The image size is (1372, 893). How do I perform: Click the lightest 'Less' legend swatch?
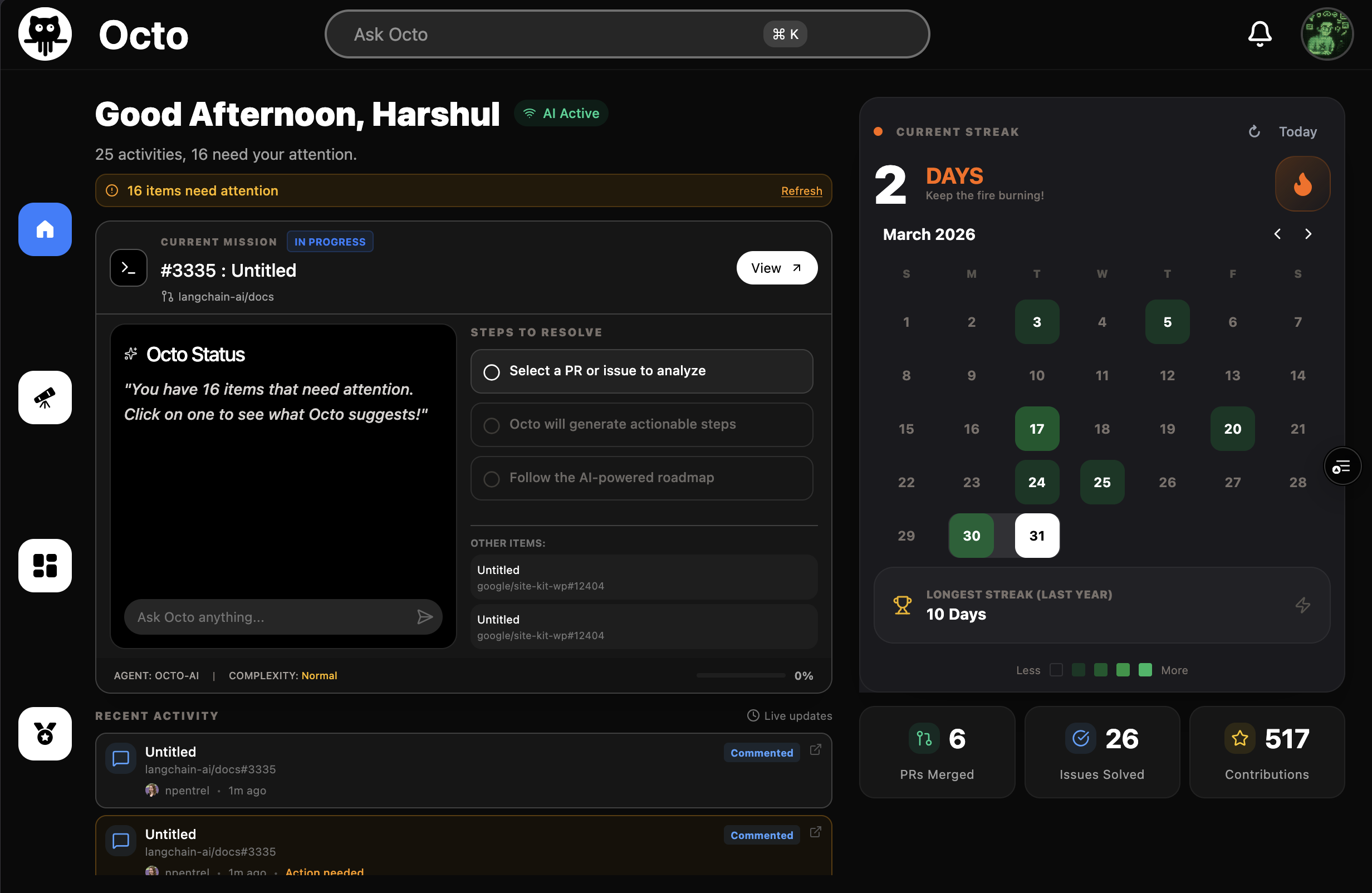tap(1056, 670)
